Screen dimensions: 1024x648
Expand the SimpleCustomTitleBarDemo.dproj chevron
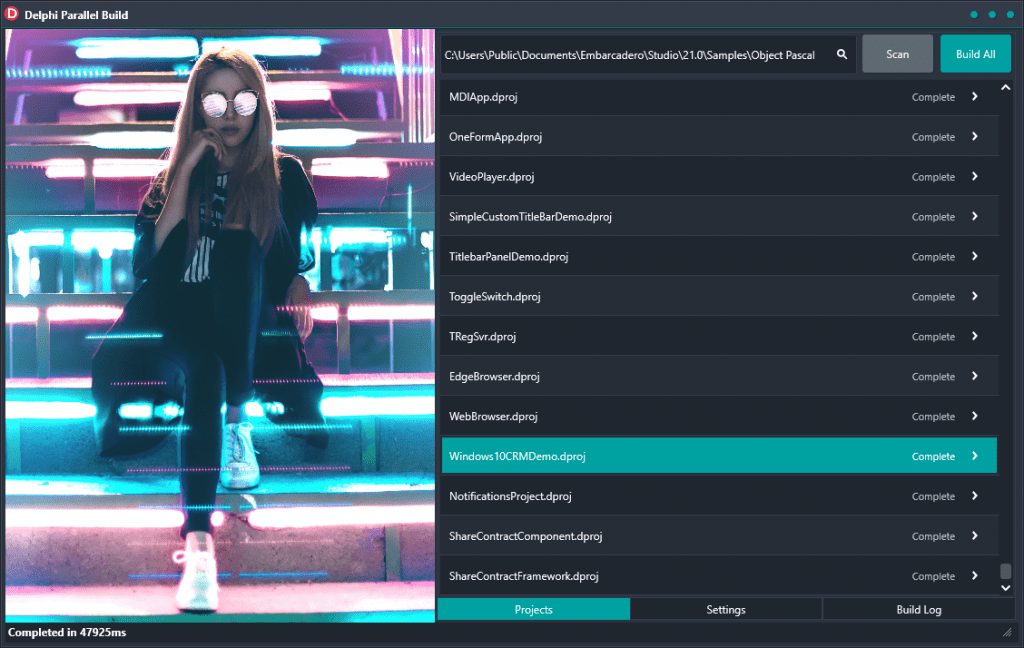pyautogui.click(x=974, y=216)
